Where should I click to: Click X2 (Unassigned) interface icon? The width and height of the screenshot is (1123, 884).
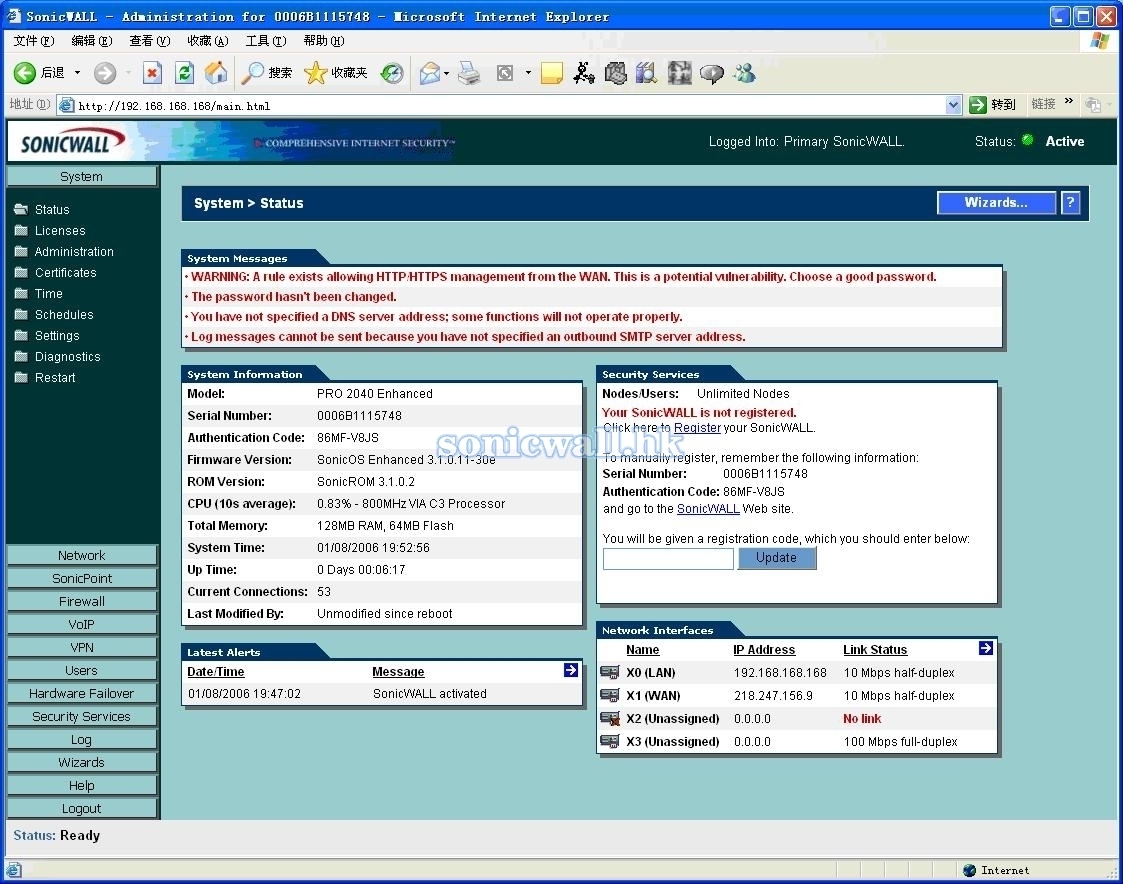(610, 718)
